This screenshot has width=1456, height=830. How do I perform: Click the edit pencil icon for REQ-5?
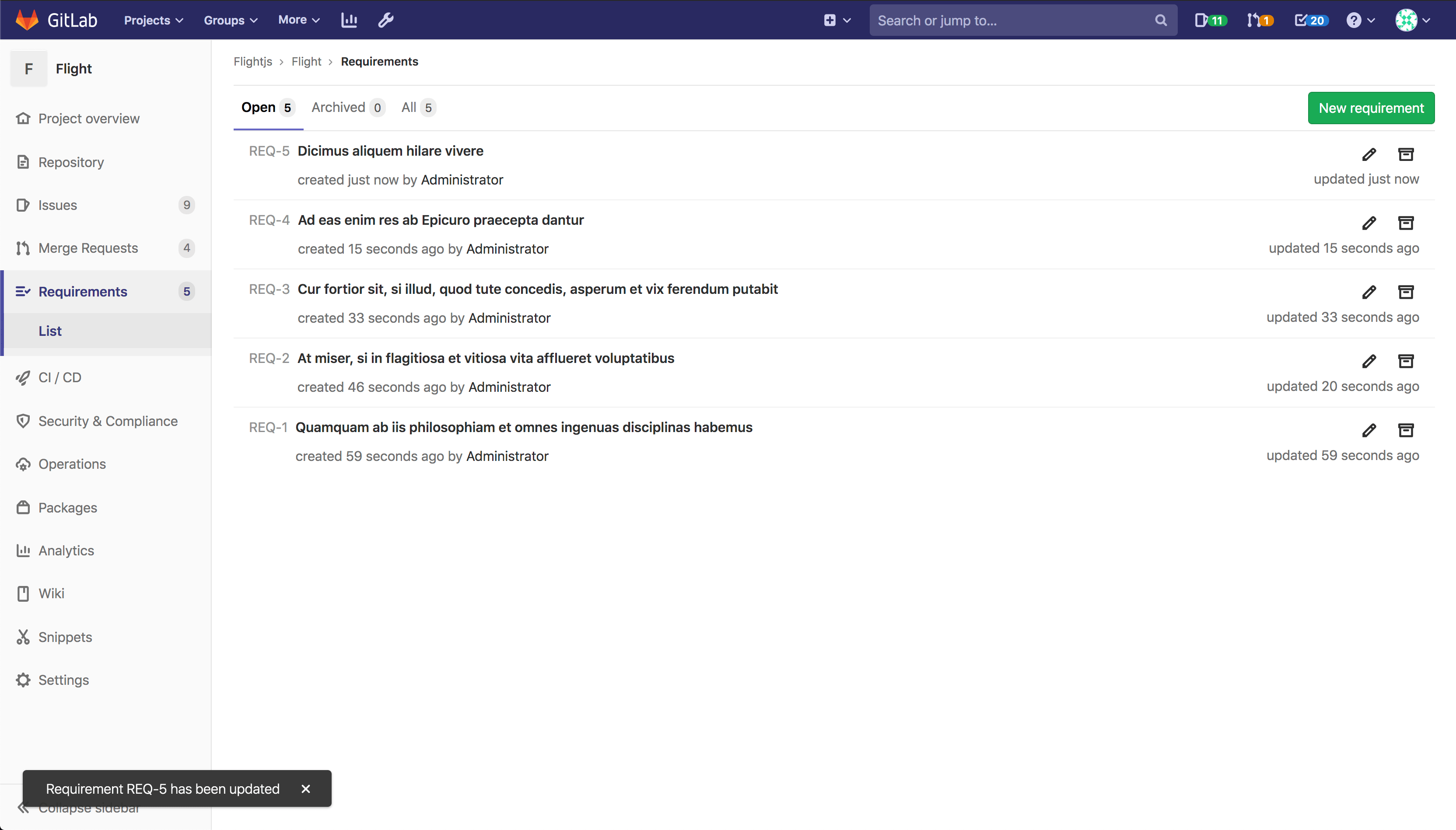click(x=1369, y=154)
